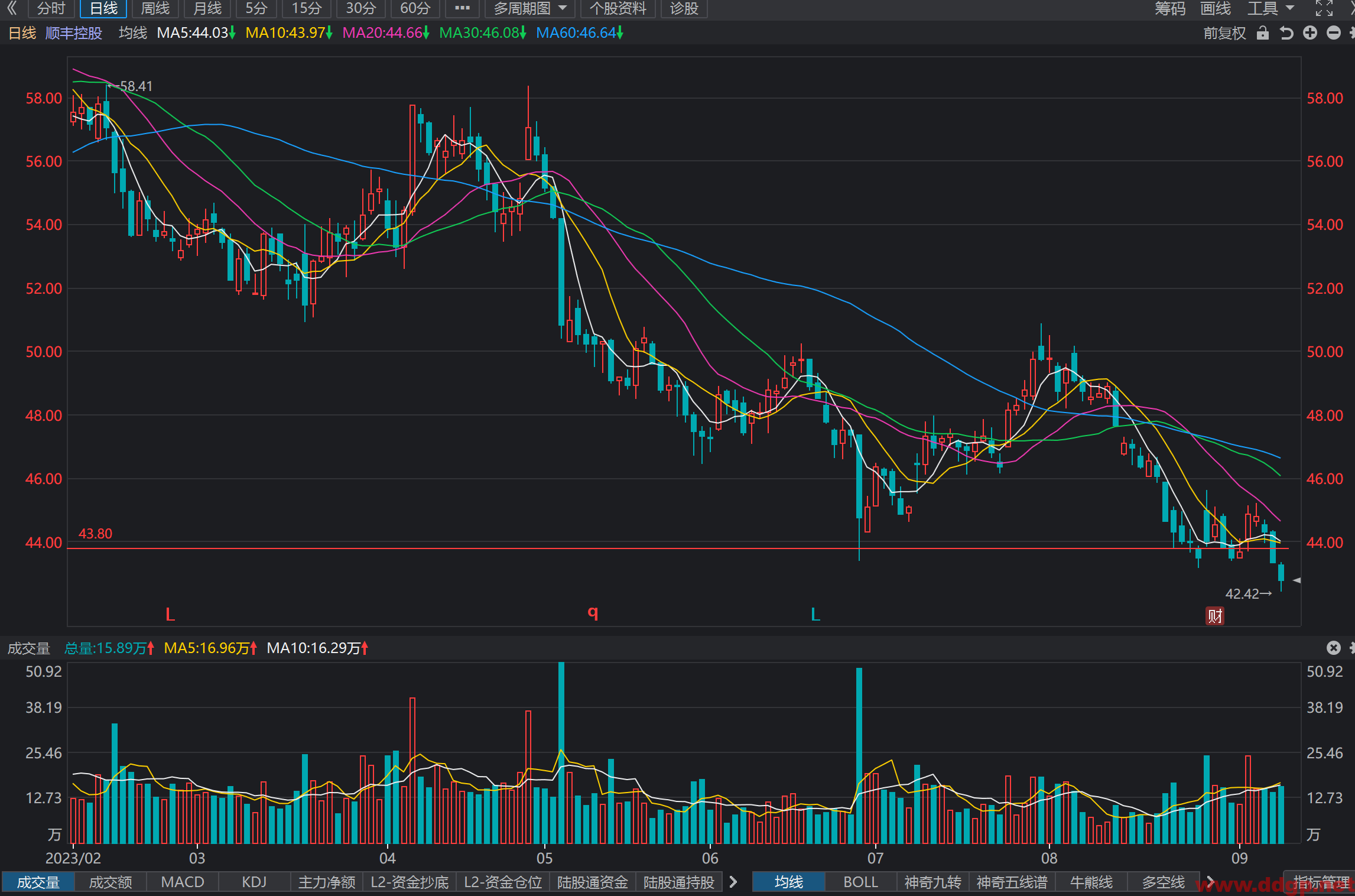Switch to the 周线 weekly tab

[x=155, y=8]
